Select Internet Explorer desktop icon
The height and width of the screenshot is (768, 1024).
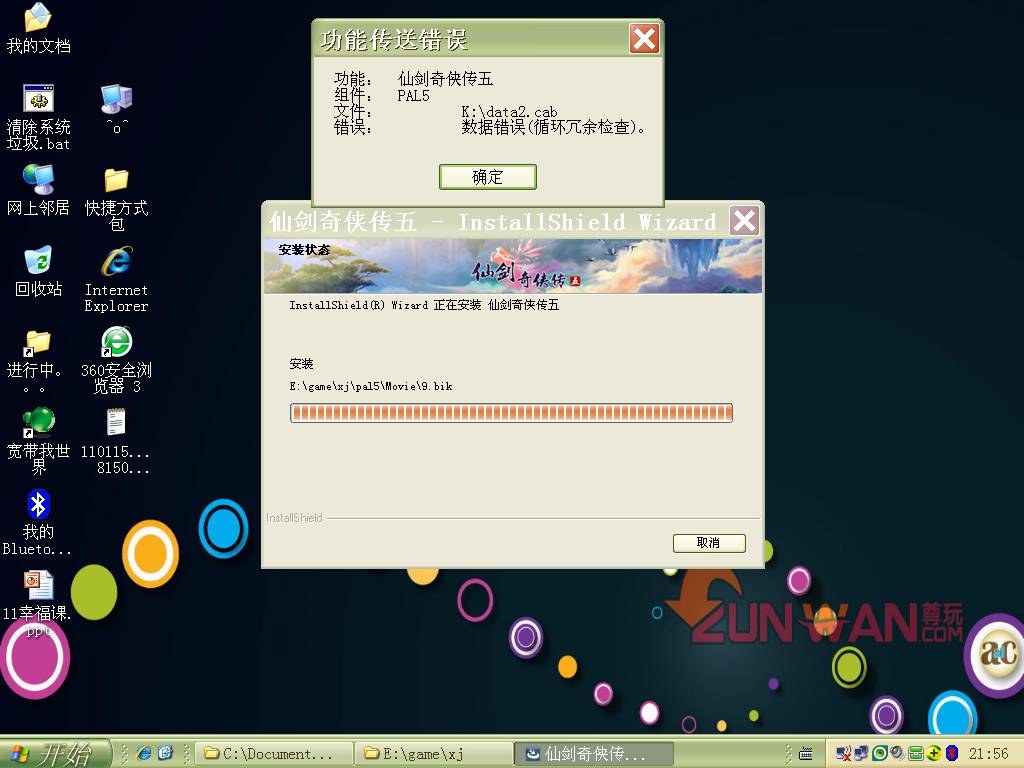click(x=117, y=280)
